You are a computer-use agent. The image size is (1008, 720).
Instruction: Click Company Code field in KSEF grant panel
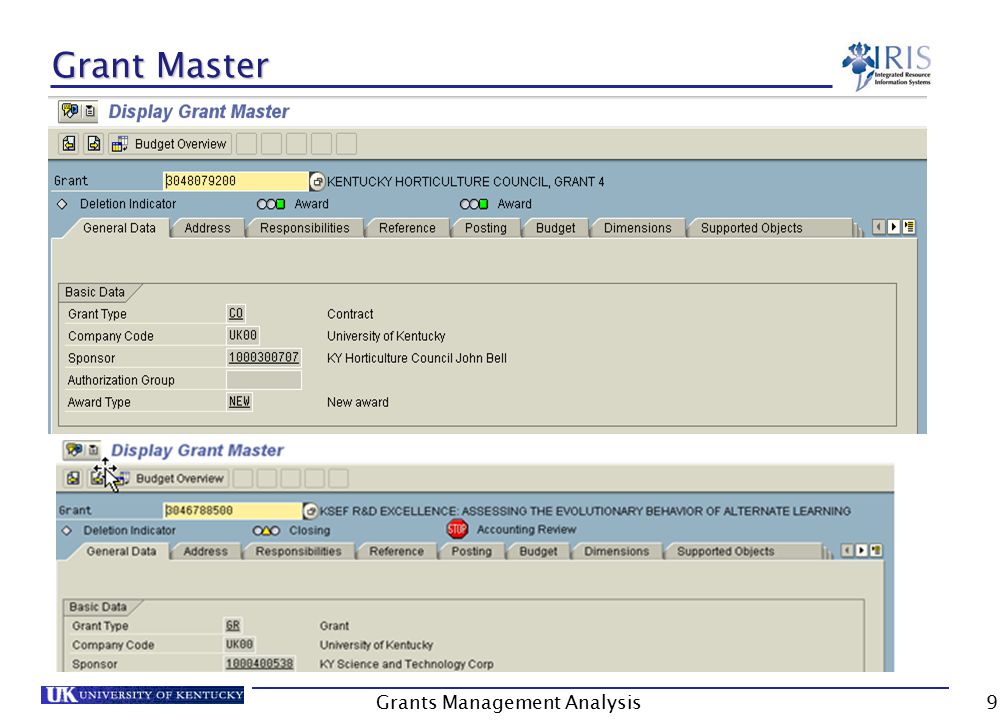point(239,644)
